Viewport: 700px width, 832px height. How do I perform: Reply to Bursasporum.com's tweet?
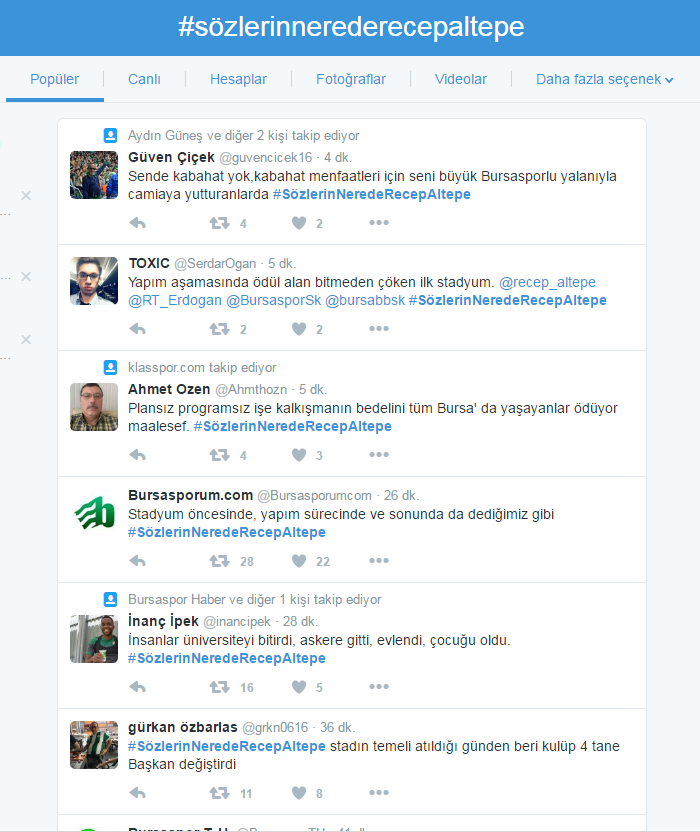tap(137, 561)
